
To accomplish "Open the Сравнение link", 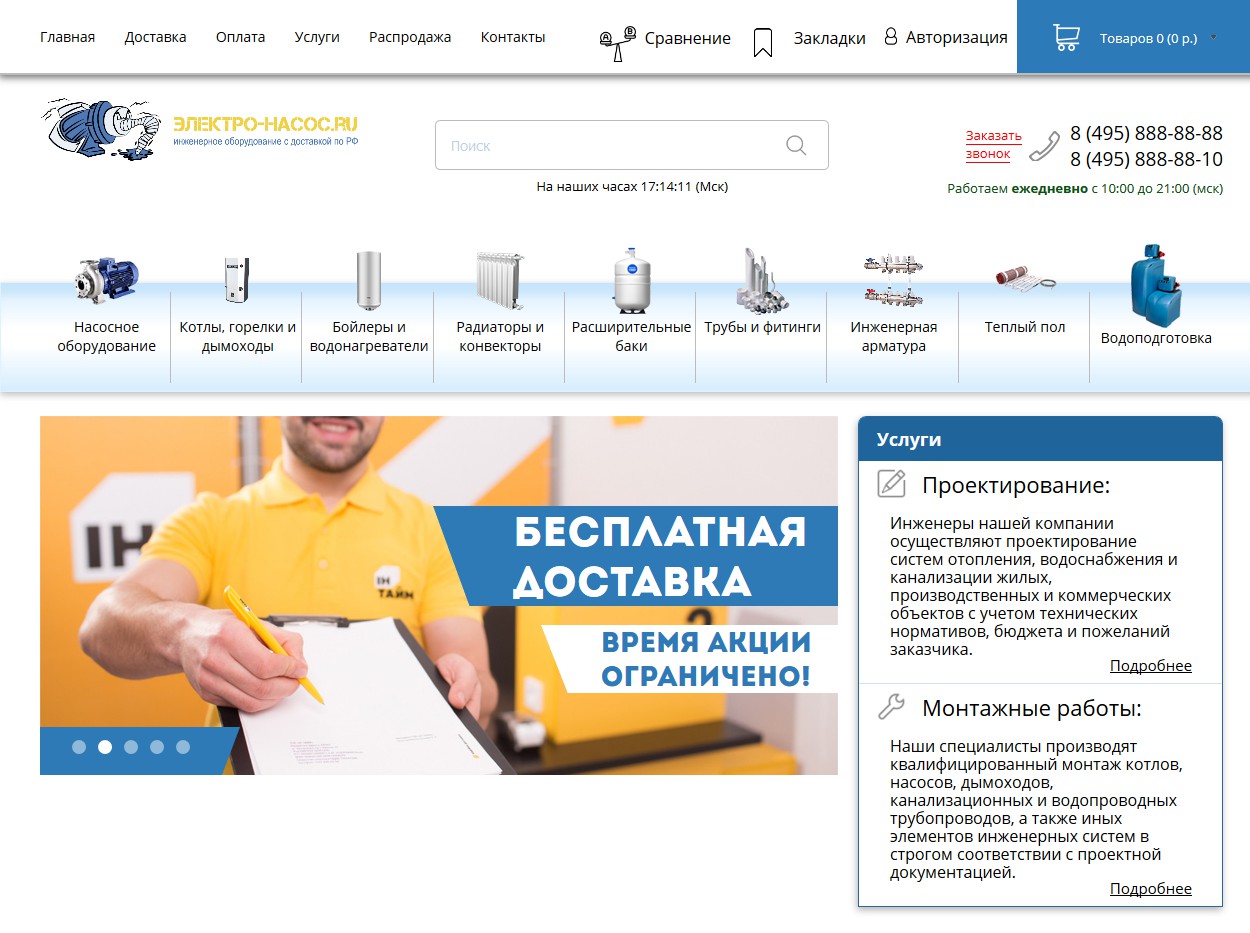I will click(687, 39).
